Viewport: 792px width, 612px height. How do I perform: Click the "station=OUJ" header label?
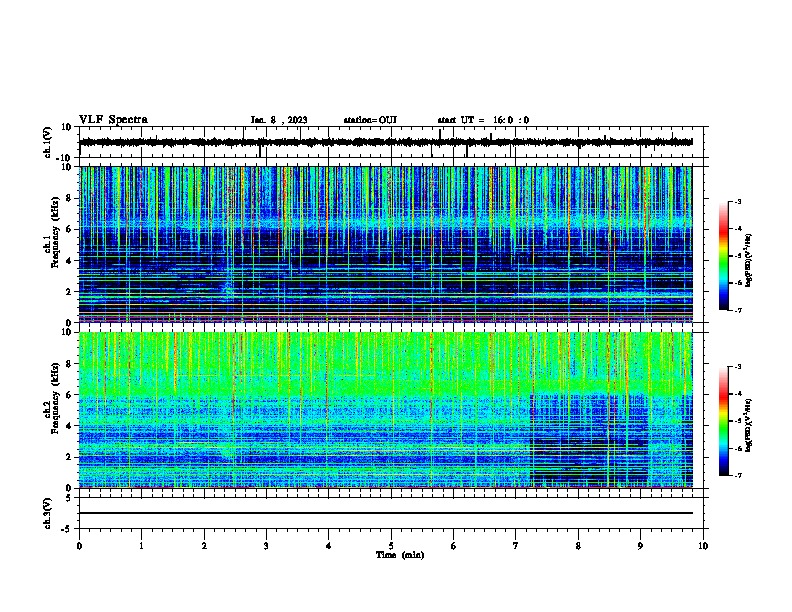370,120
